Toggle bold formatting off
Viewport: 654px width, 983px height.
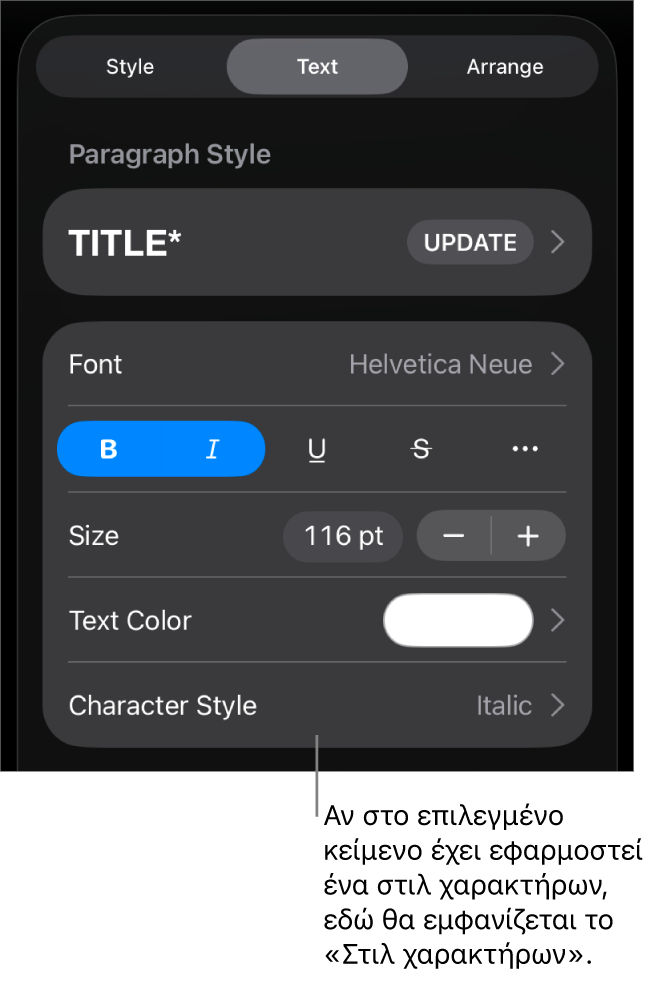coord(109,450)
